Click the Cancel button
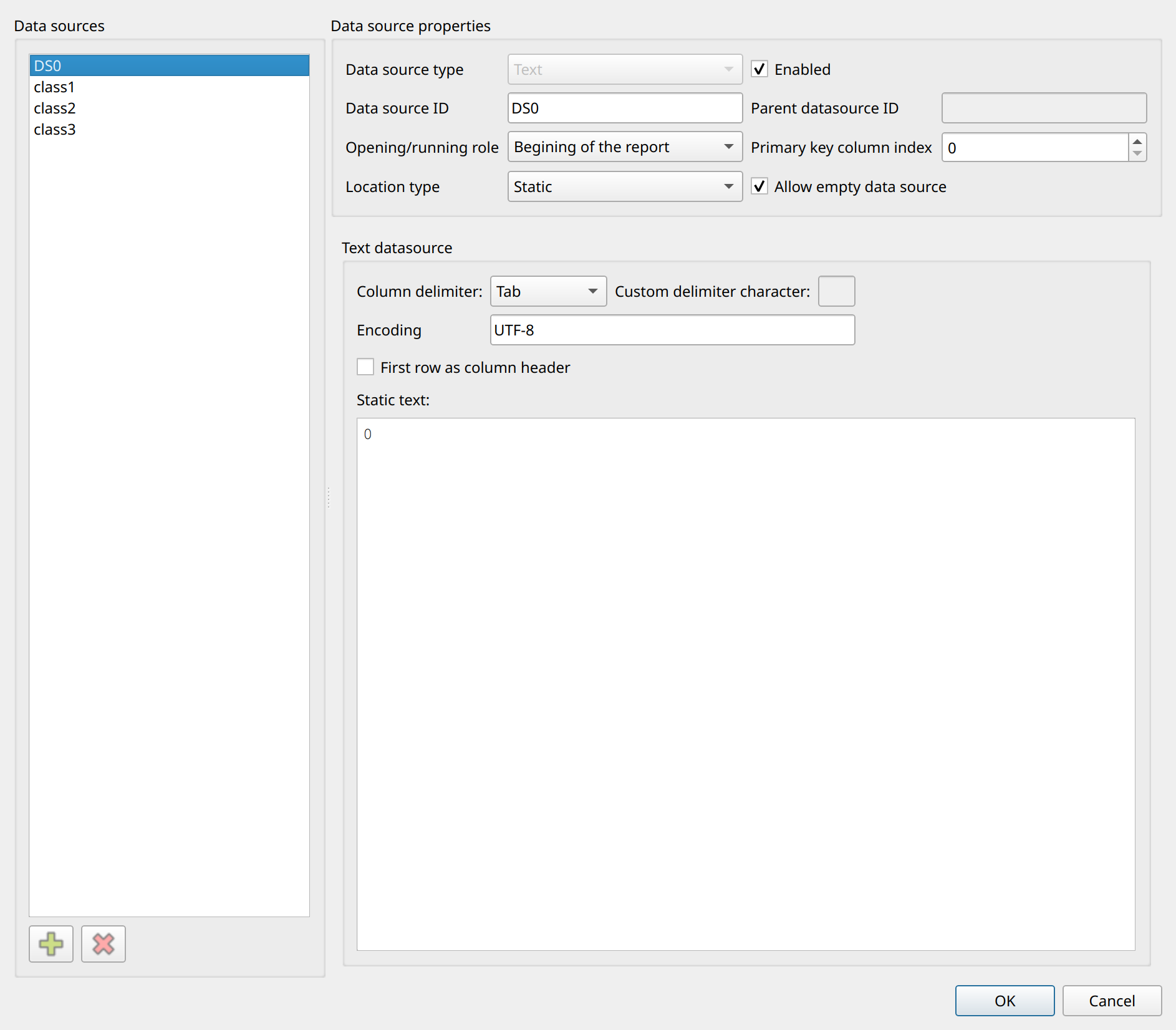The height and width of the screenshot is (1030, 1176). click(1112, 1001)
